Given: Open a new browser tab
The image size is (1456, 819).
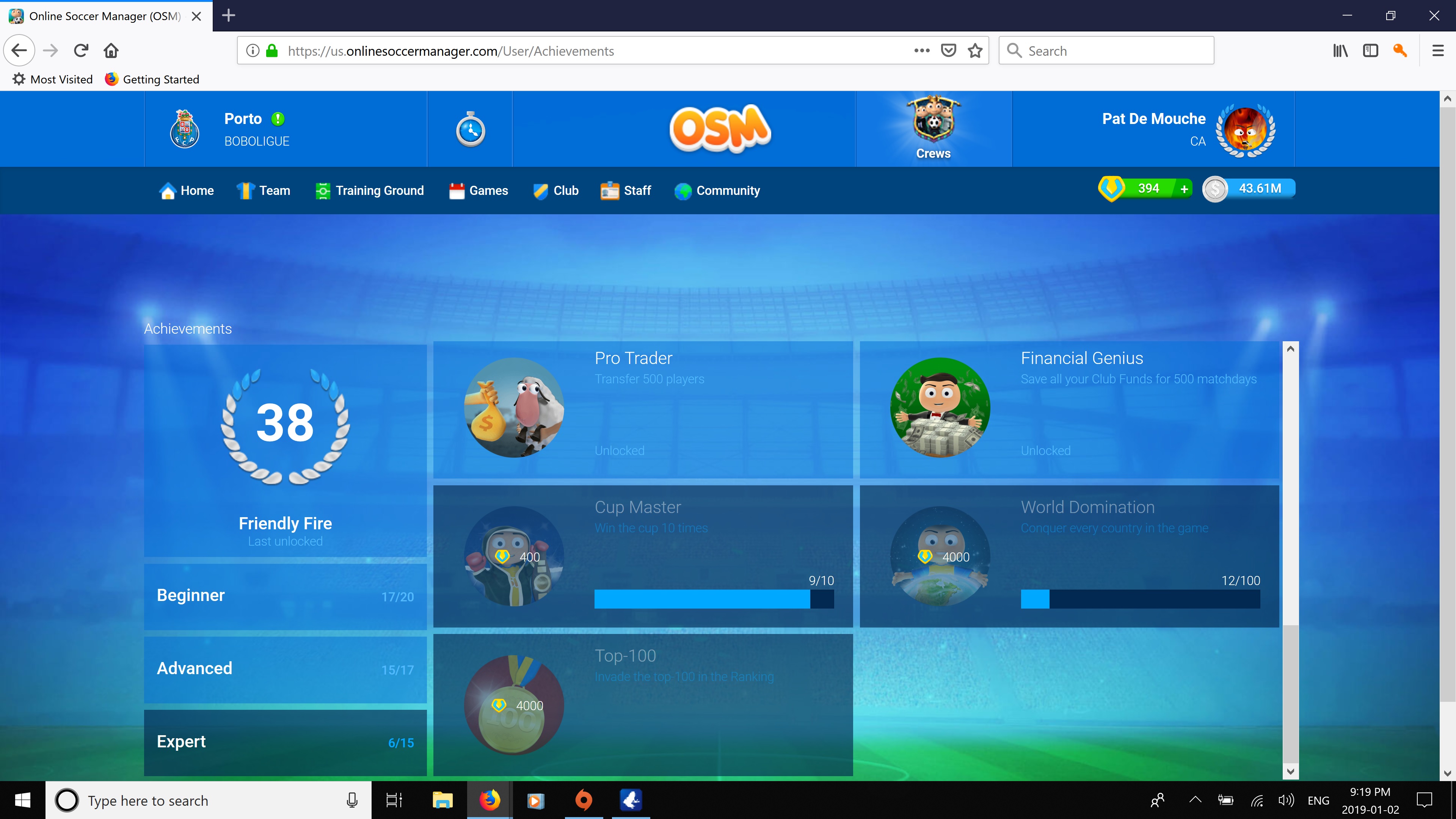Looking at the screenshot, I should pos(228,15).
